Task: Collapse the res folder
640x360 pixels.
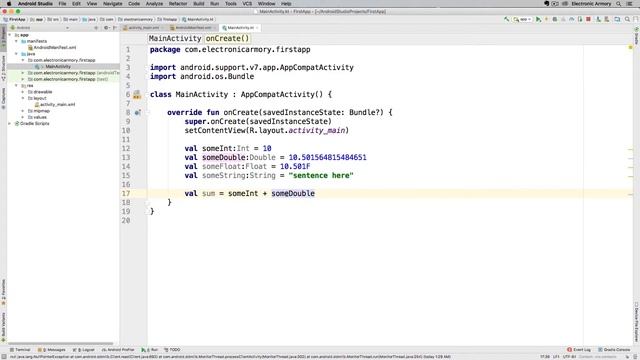Action: [16, 86]
